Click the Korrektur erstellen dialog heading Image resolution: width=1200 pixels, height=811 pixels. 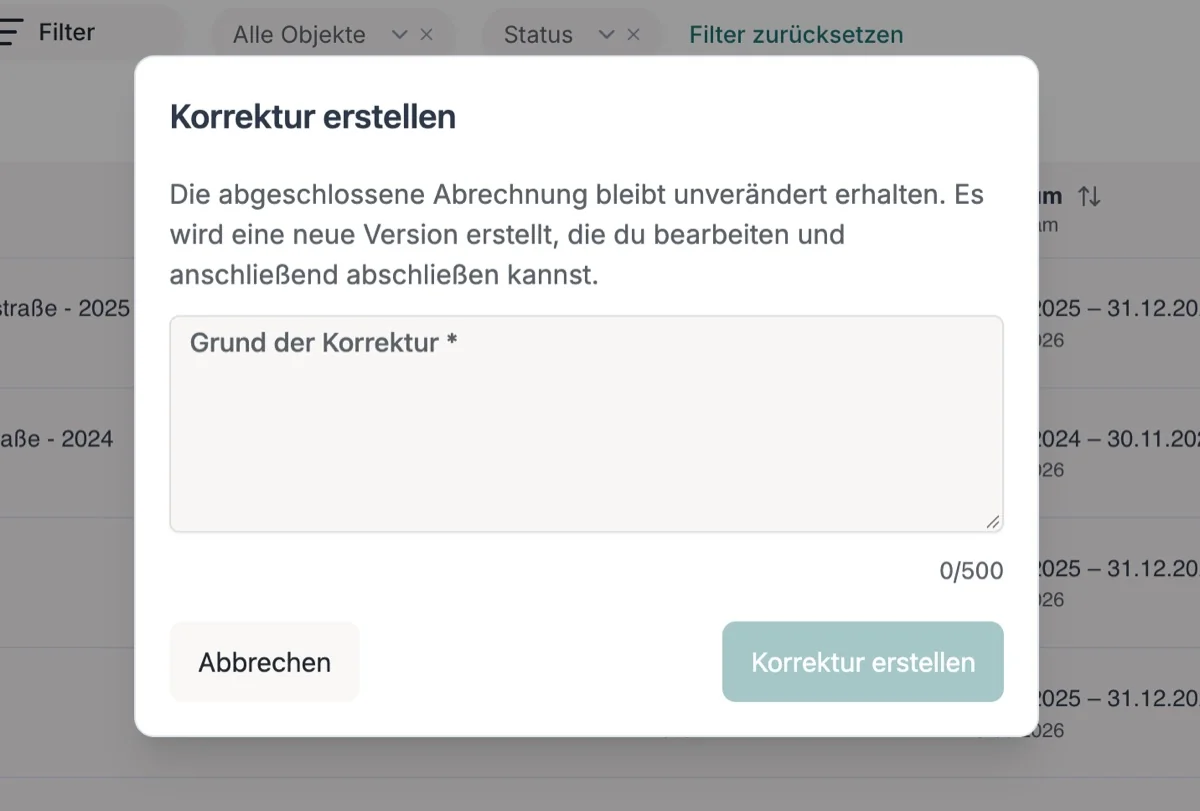click(x=313, y=117)
